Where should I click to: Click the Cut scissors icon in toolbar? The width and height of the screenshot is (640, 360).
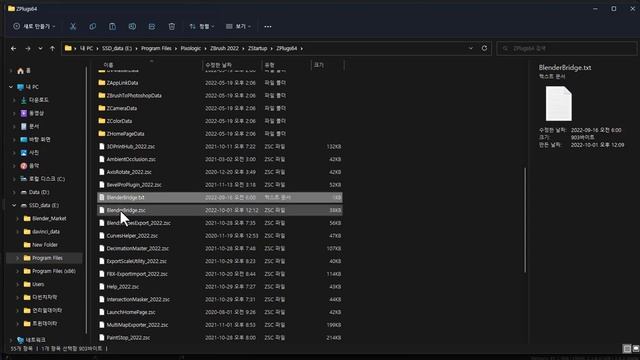click(x=73, y=27)
